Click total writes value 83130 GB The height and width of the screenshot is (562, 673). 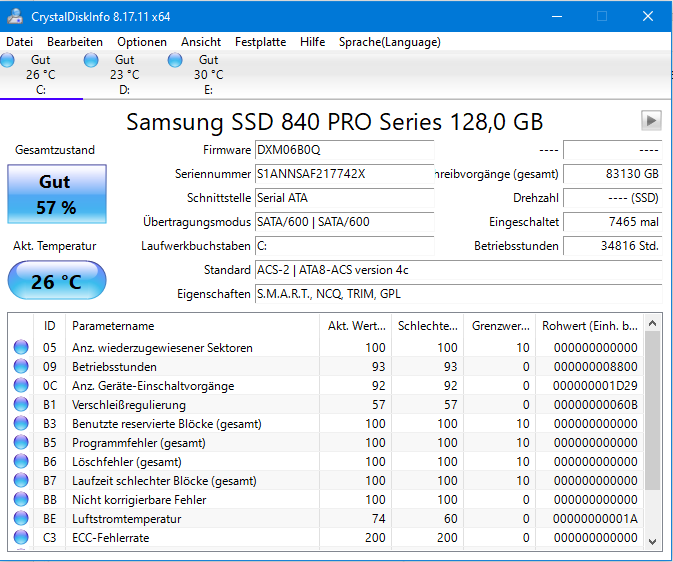coord(612,174)
